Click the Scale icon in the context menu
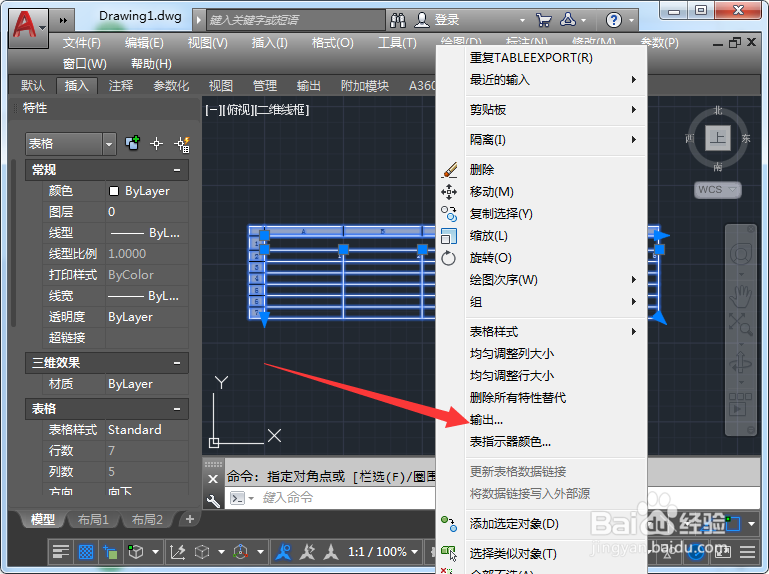Screen dimensions: 769x574 449,236
